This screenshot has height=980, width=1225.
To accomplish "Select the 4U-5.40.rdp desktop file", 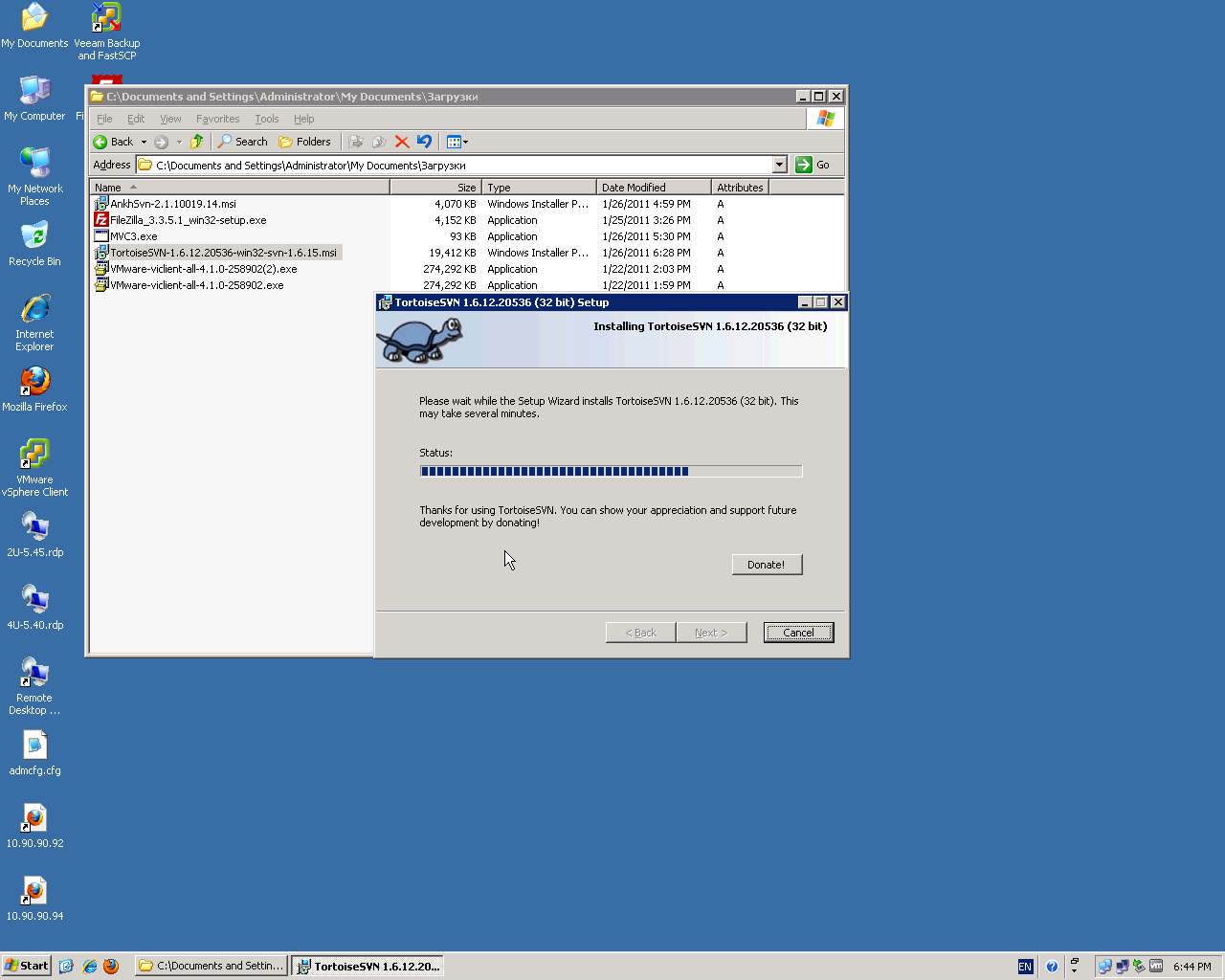I will click(x=34, y=608).
